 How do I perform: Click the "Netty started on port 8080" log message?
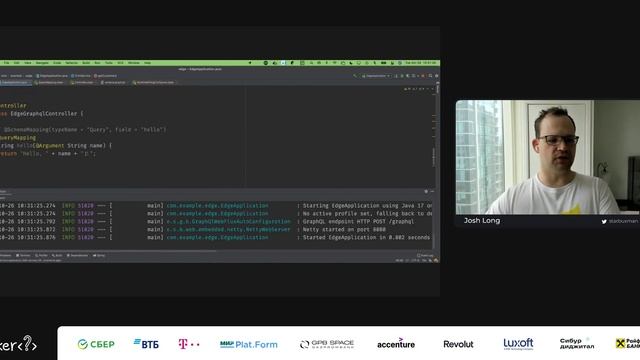[344, 229]
